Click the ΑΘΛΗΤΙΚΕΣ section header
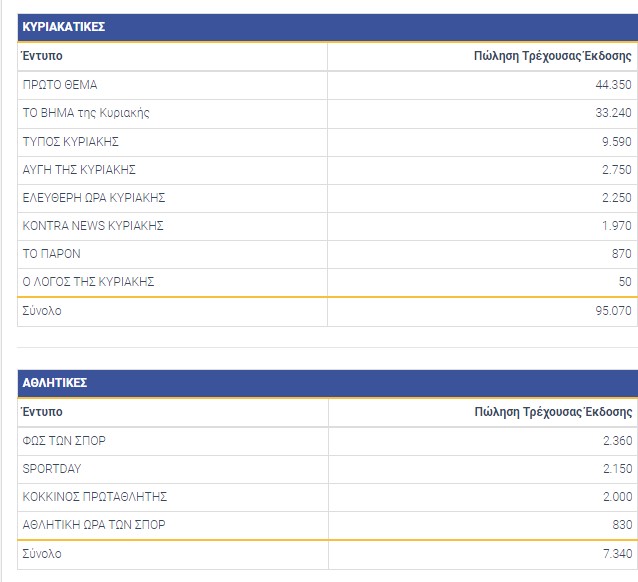Viewport: 638px width, 582px height. [x=55, y=383]
